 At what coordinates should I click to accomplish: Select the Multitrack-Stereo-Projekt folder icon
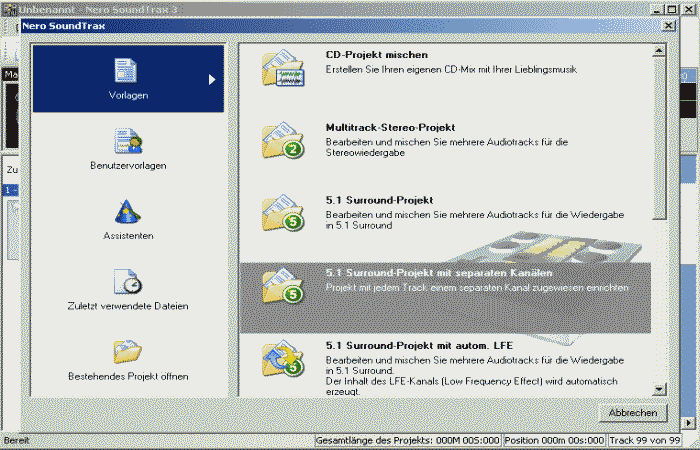[x=281, y=141]
